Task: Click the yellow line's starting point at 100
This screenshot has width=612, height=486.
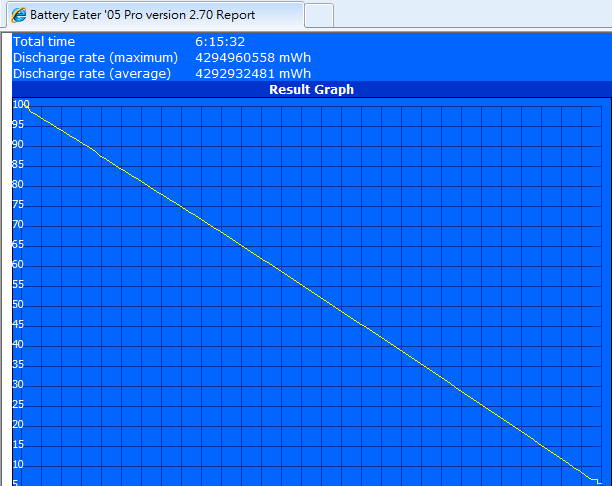Action: (28, 105)
